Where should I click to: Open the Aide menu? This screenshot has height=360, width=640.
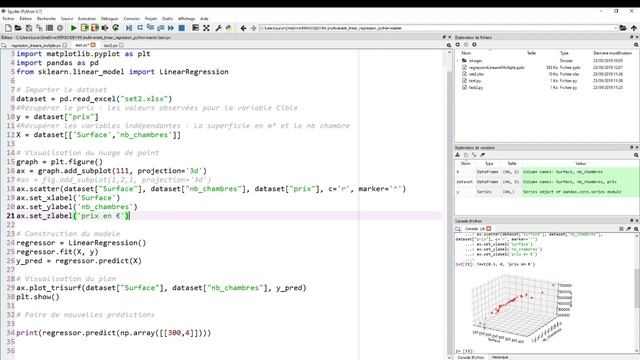point(204,19)
